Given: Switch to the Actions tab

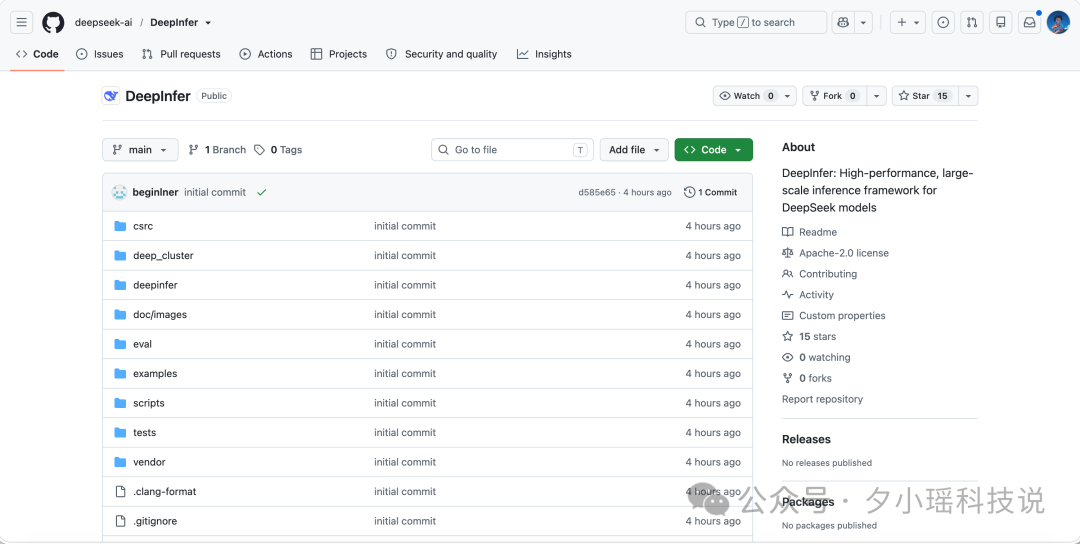Looking at the screenshot, I should (266, 54).
